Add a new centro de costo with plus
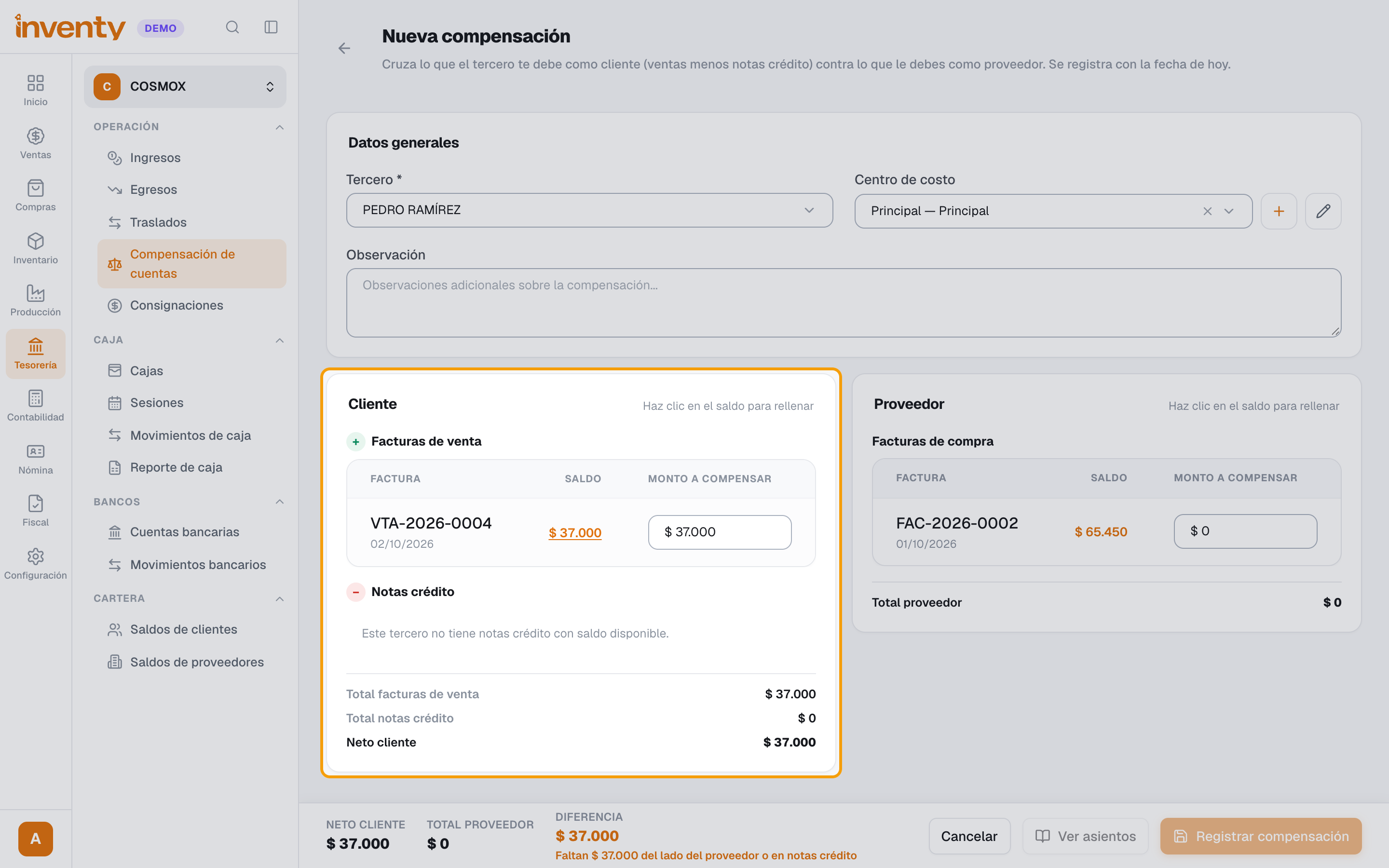Viewport: 1389px width, 868px height. 1279,211
